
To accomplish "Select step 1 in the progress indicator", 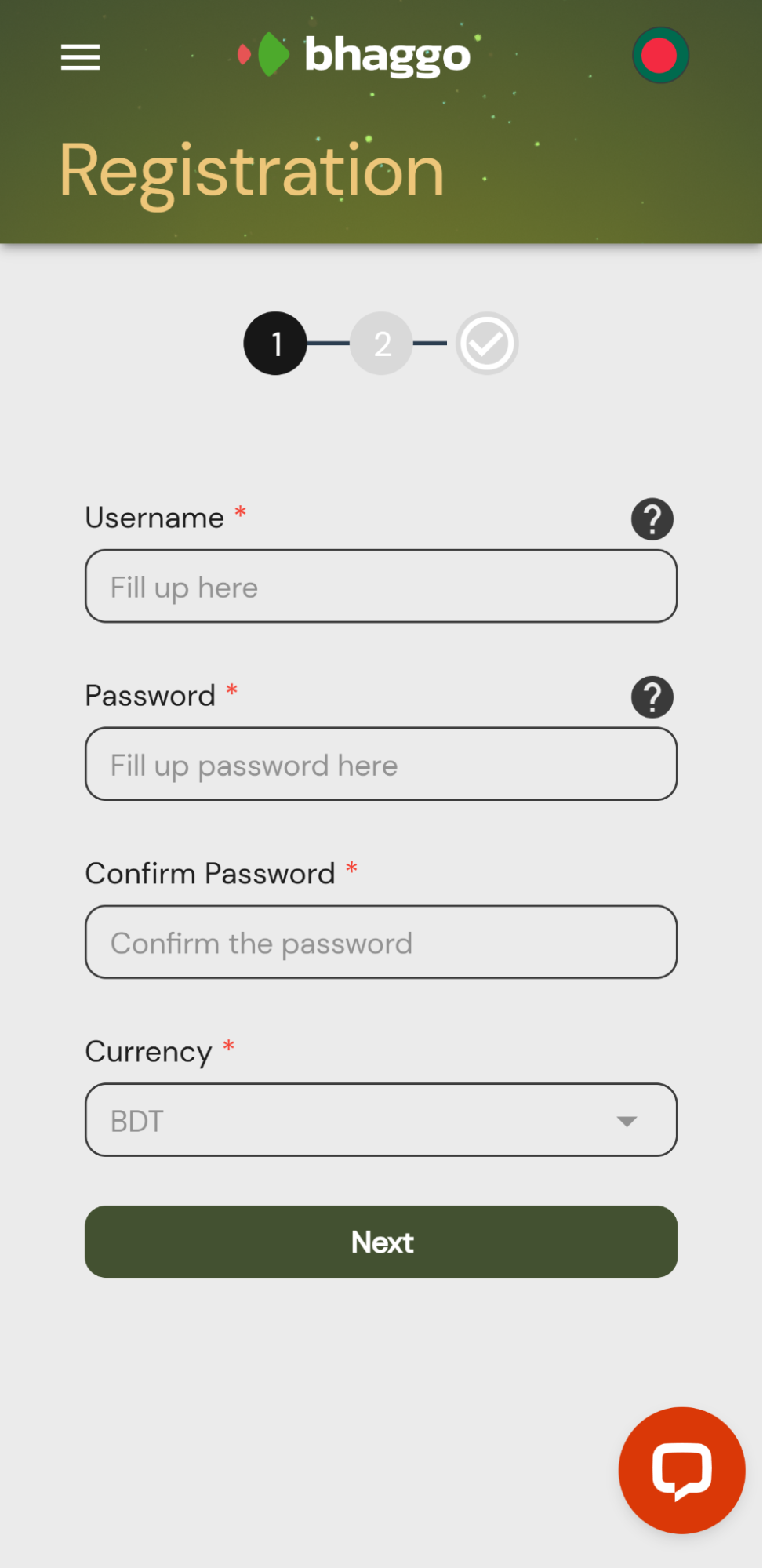I will pos(275,344).
